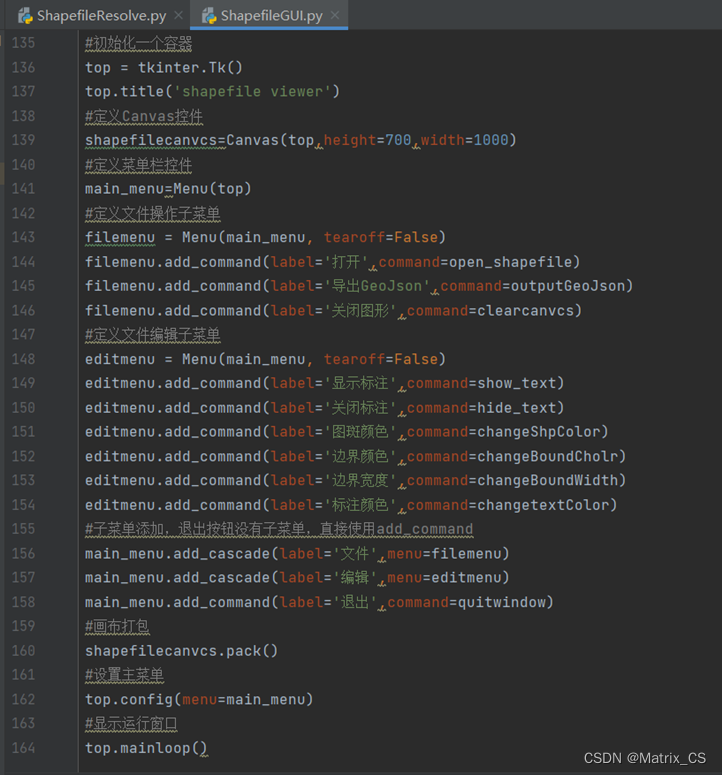722x775 pixels.
Task: Click line number 160 in the gutter
Action: point(23,651)
